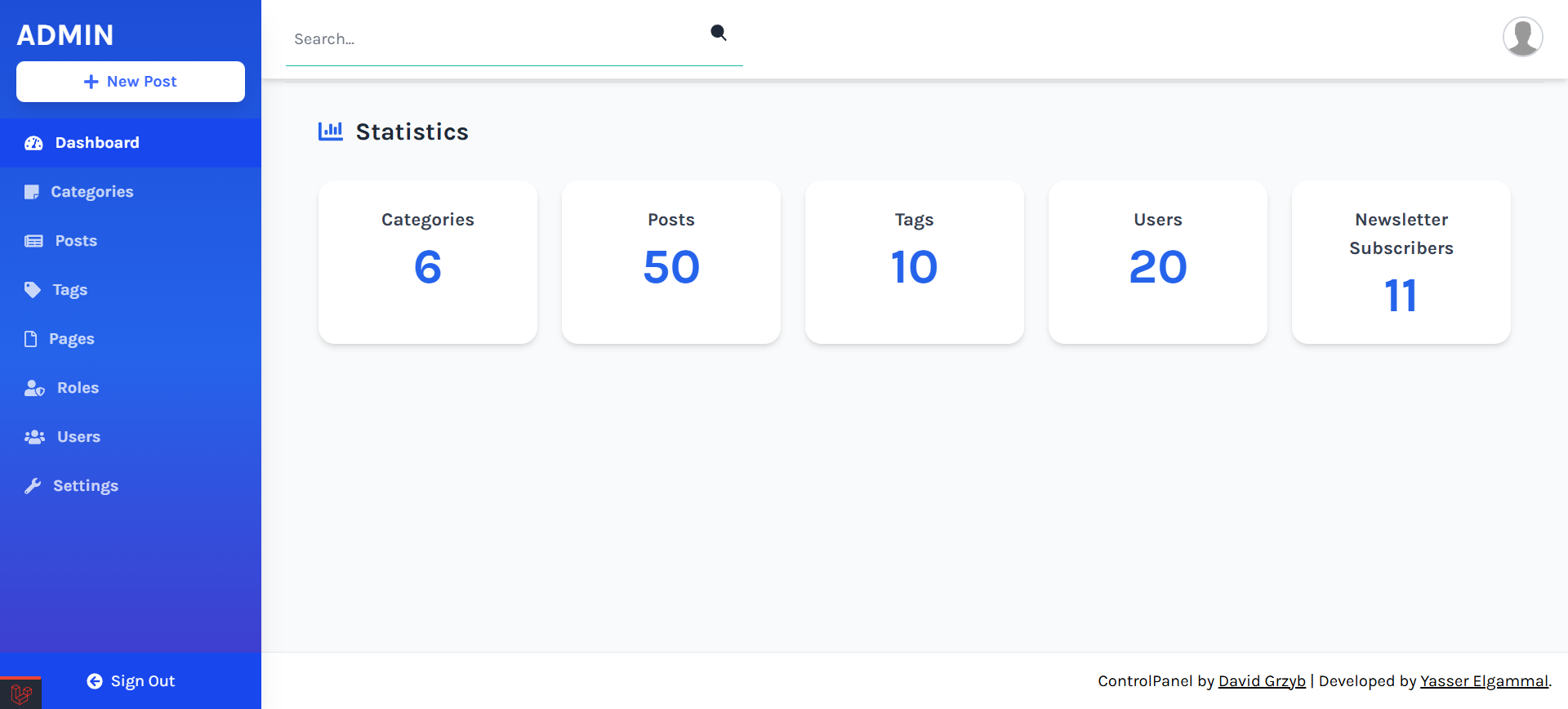Click the Categories count 6
Image resolution: width=1568 pixels, height=709 pixels.
click(x=428, y=267)
